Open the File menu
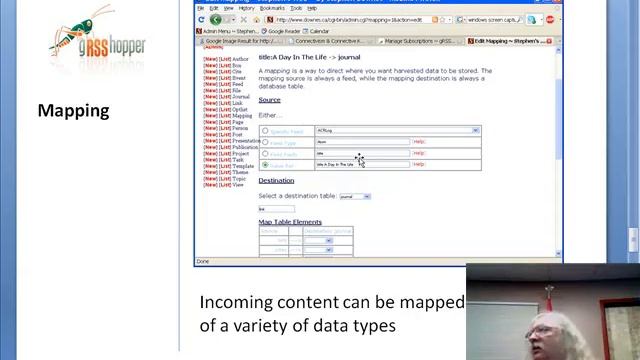Viewport: 640px width, 360px height. pos(200,8)
